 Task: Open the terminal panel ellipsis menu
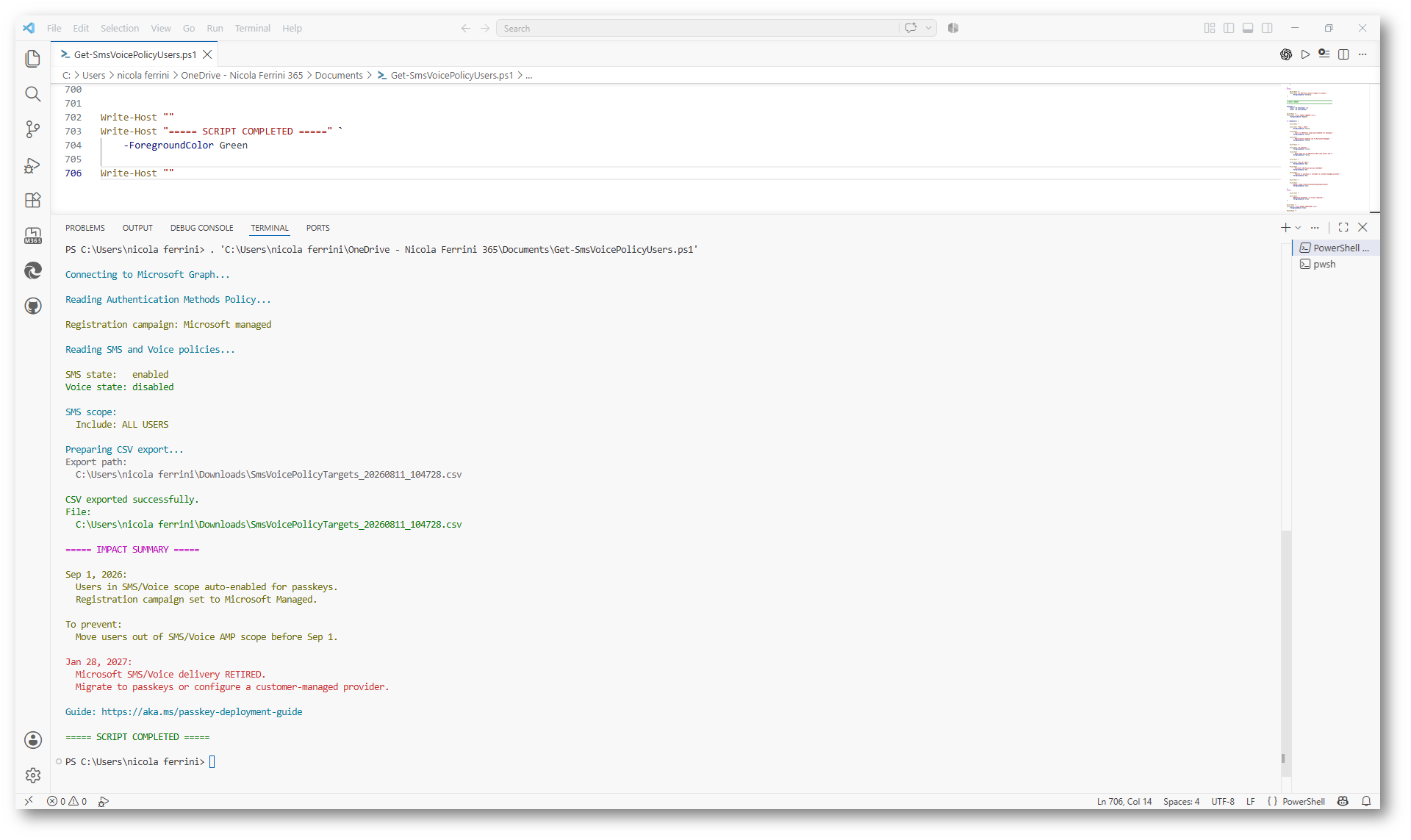pyautogui.click(x=1315, y=228)
